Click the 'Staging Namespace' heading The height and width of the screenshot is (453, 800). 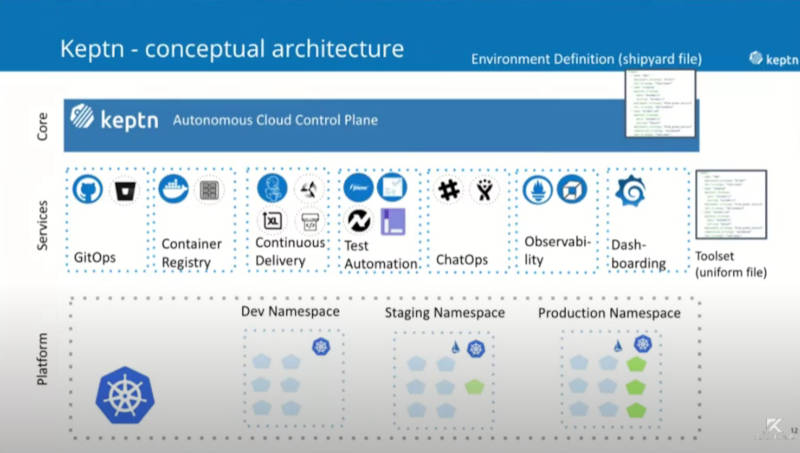click(445, 313)
